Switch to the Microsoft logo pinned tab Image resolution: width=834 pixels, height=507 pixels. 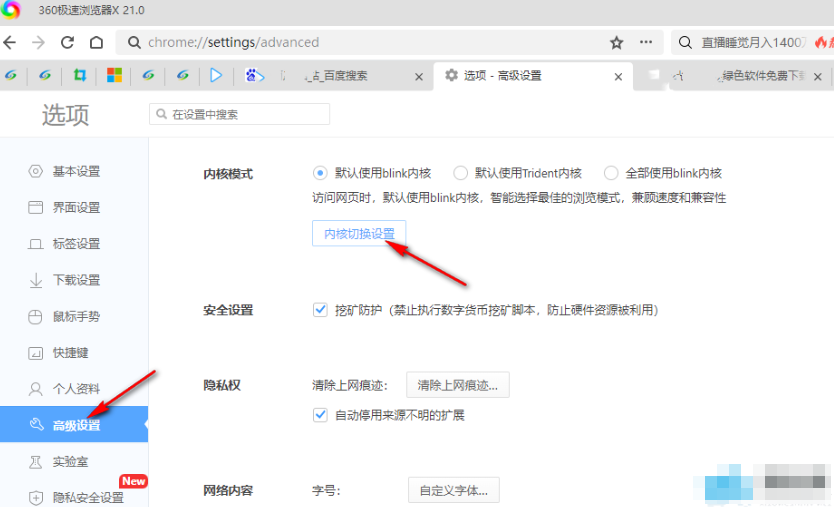pos(114,76)
